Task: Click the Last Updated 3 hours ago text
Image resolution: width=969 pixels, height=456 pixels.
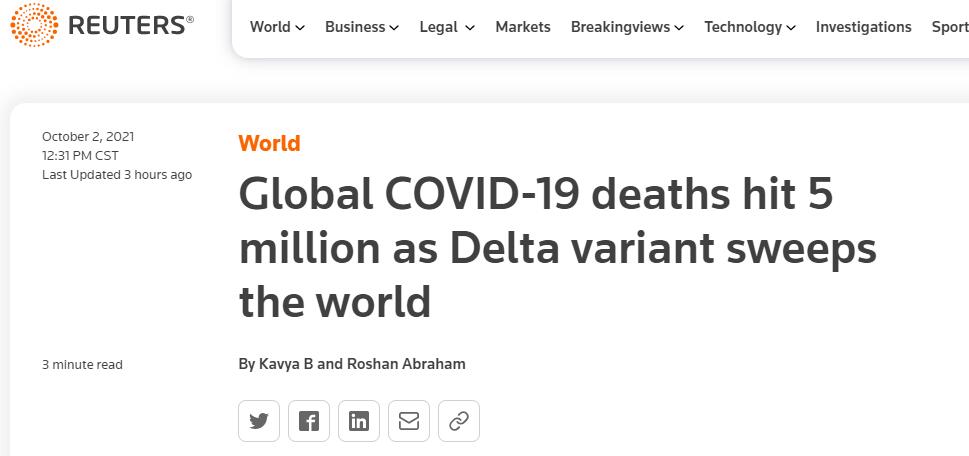Action: tap(117, 174)
